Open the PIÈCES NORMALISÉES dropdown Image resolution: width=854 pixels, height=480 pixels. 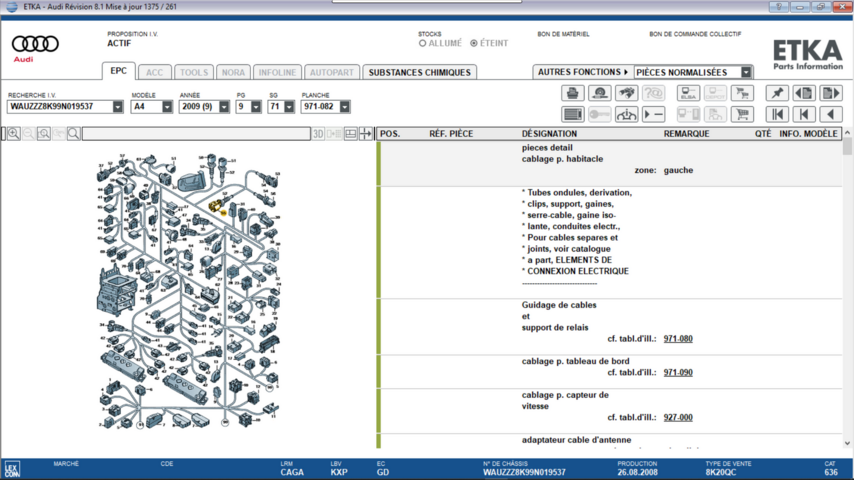point(746,72)
